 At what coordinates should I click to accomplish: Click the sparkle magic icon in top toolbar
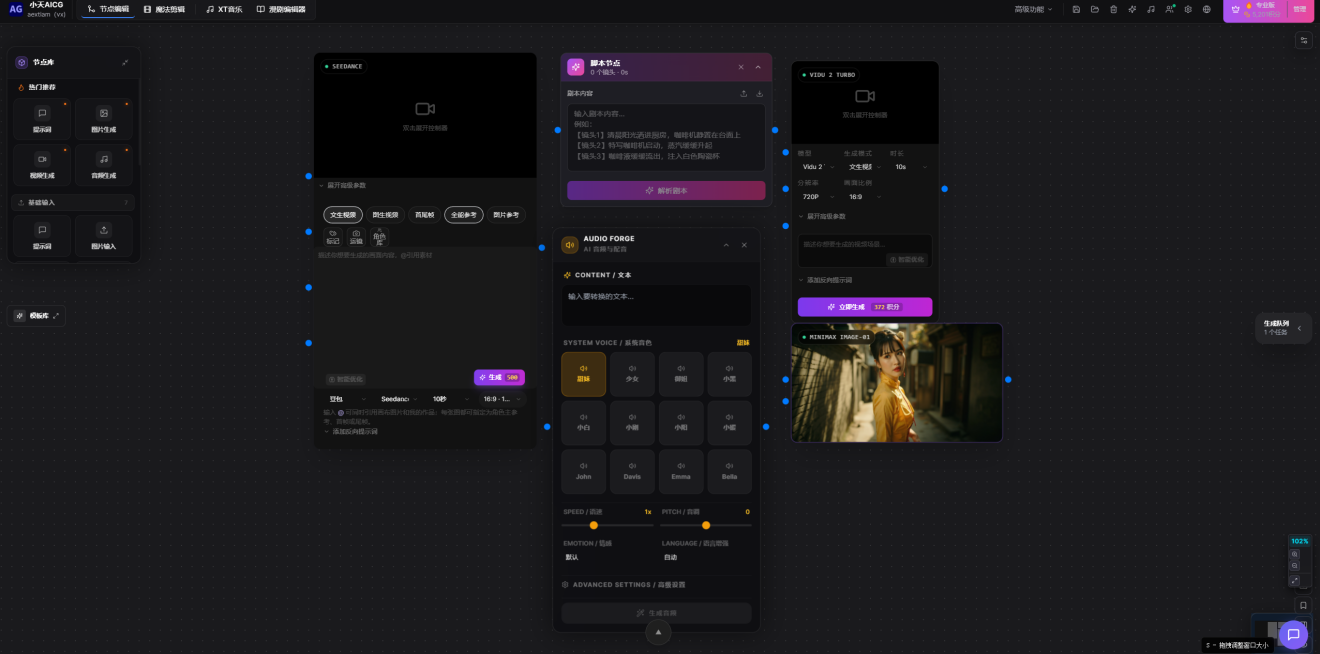tap(1132, 9)
